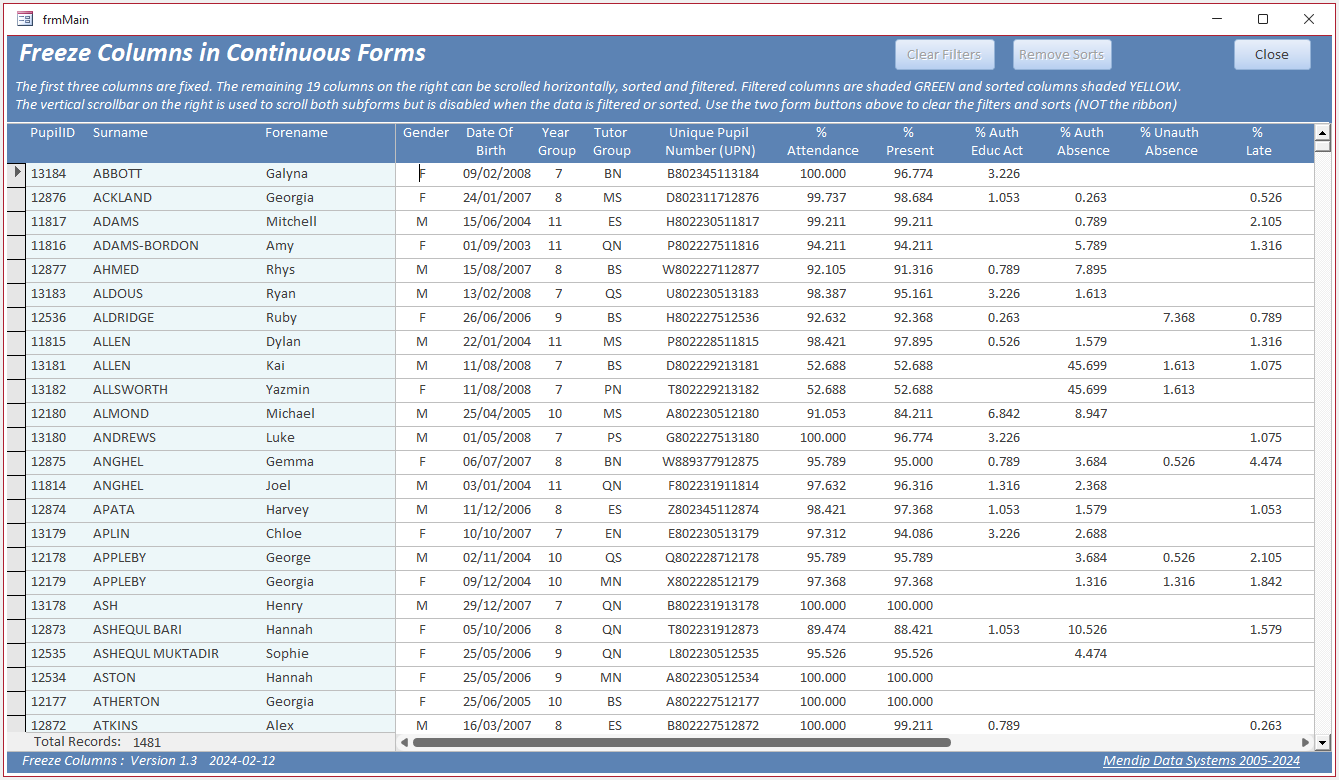The height and width of the screenshot is (780, 1339).
Task: Click the Forename column header
Action: pyautogui.click(x=296, y=132)
